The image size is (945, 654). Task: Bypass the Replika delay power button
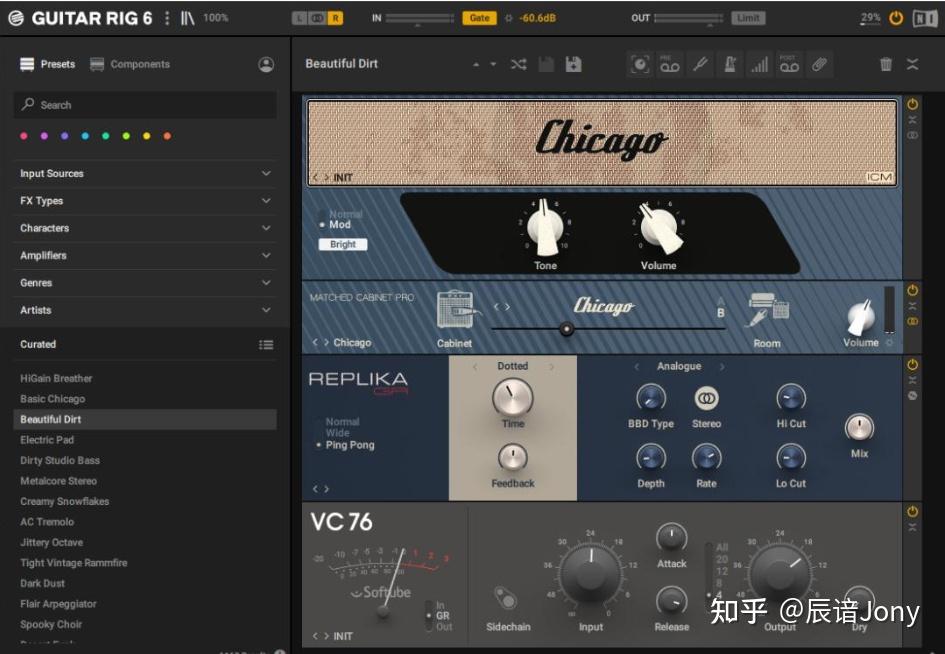coord(912,365)
